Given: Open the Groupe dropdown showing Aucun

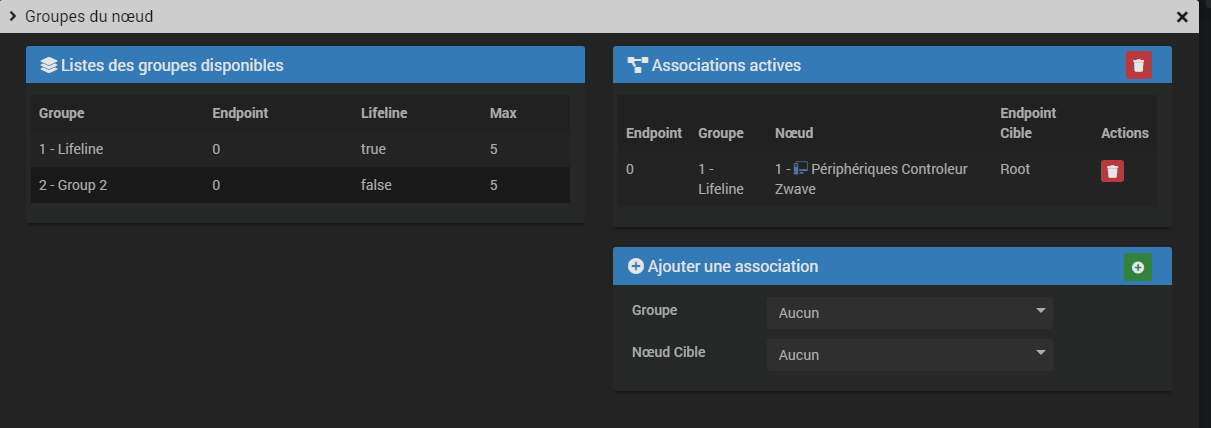Looking at the screenshot, I should (x=910, y=313).
